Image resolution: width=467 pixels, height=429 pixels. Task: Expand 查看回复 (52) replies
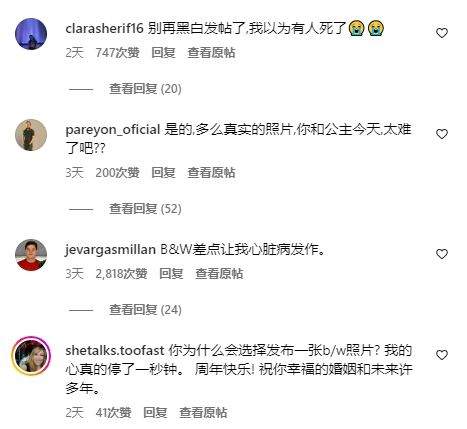145,209
